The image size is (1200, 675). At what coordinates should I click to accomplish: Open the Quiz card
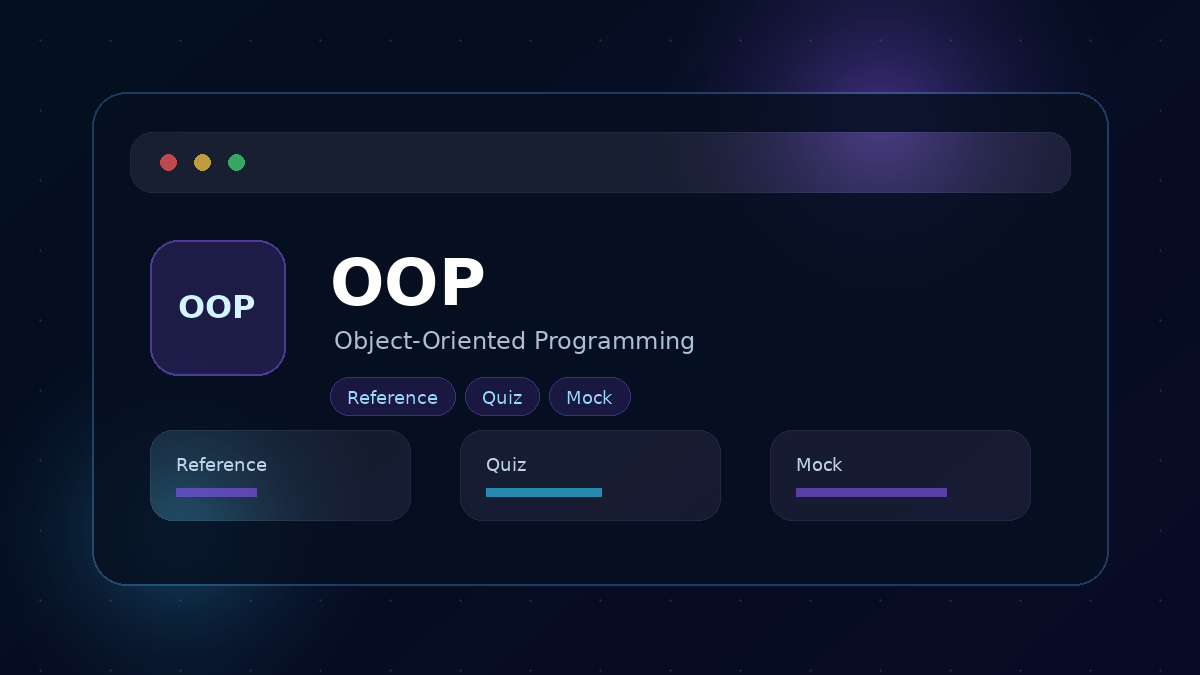pos(590,475)
